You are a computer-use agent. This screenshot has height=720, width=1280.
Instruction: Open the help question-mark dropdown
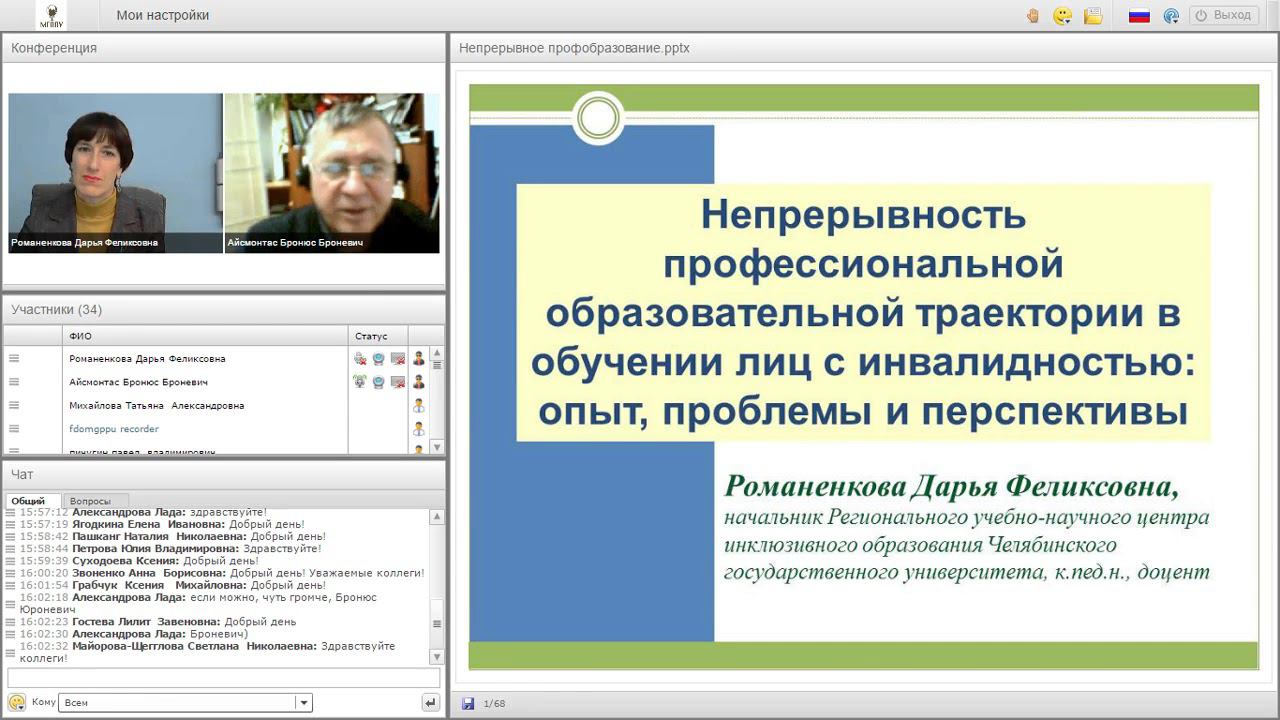[x=1171, y=15]
